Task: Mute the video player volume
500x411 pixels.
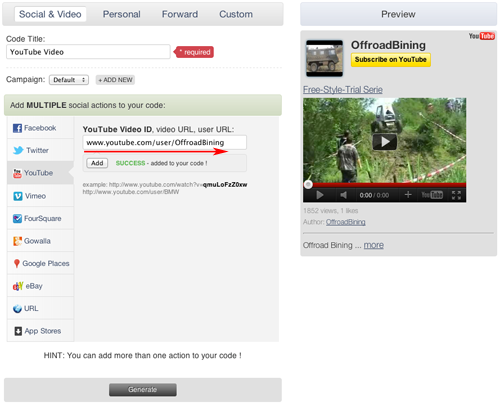Action: point(343,195)
